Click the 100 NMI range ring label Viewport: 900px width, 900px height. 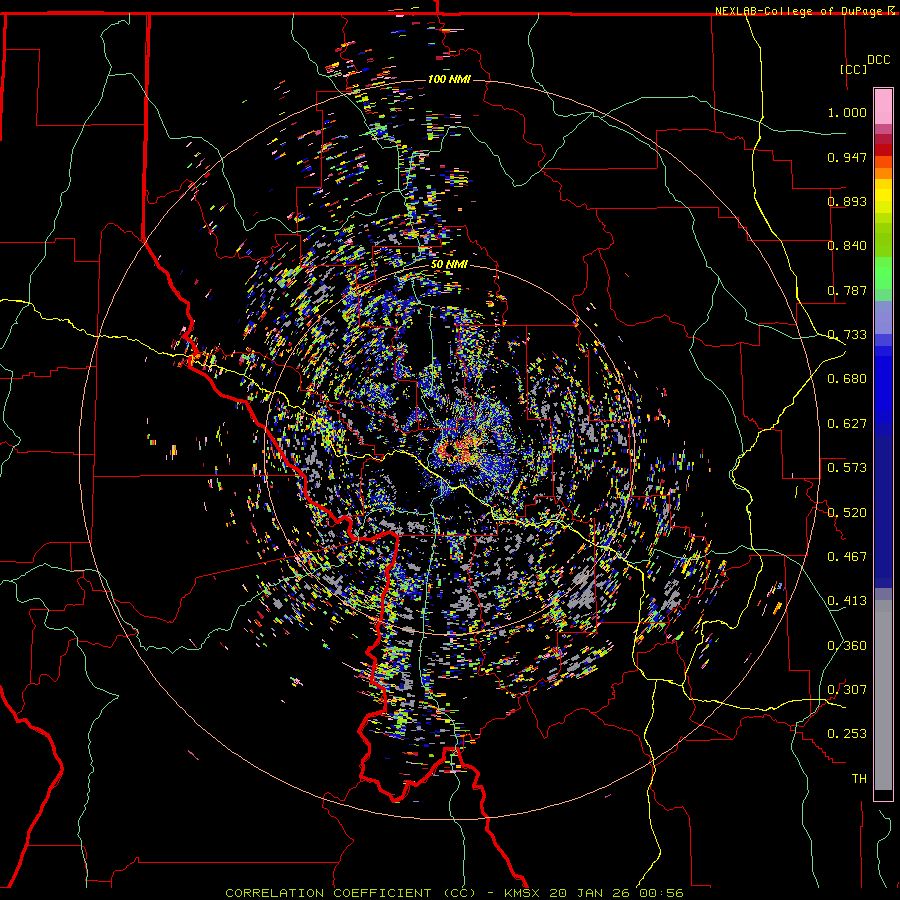[449, 79]
